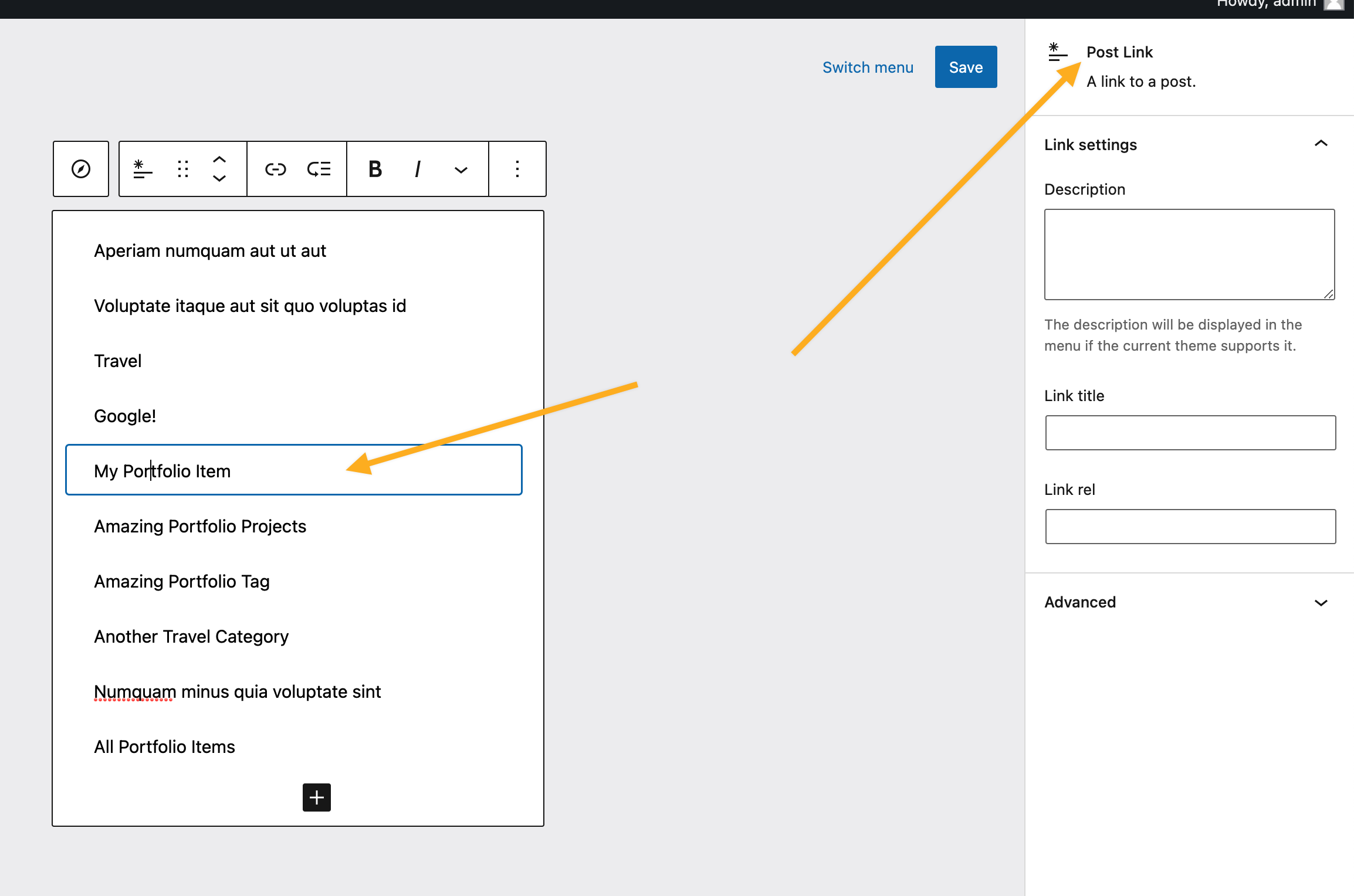Click the link edit icon
1354x896 pixels.
(x=275, y=169)
